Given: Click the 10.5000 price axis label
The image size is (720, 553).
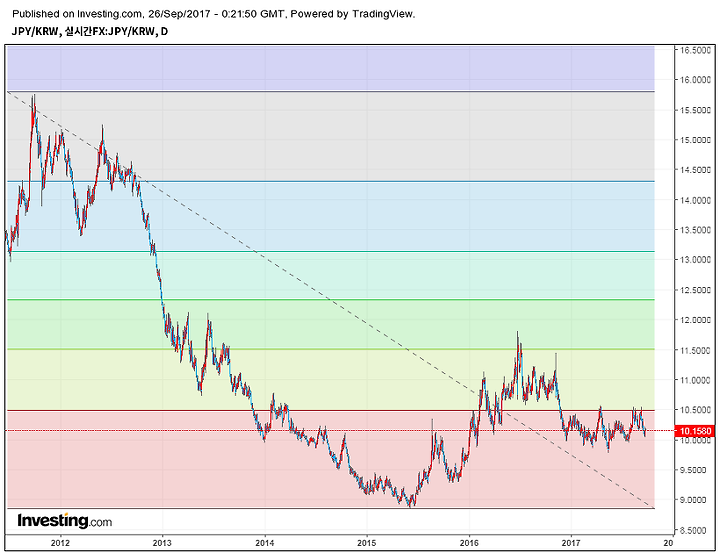Looking at the screenshot, I should click(x=696, y=410).
